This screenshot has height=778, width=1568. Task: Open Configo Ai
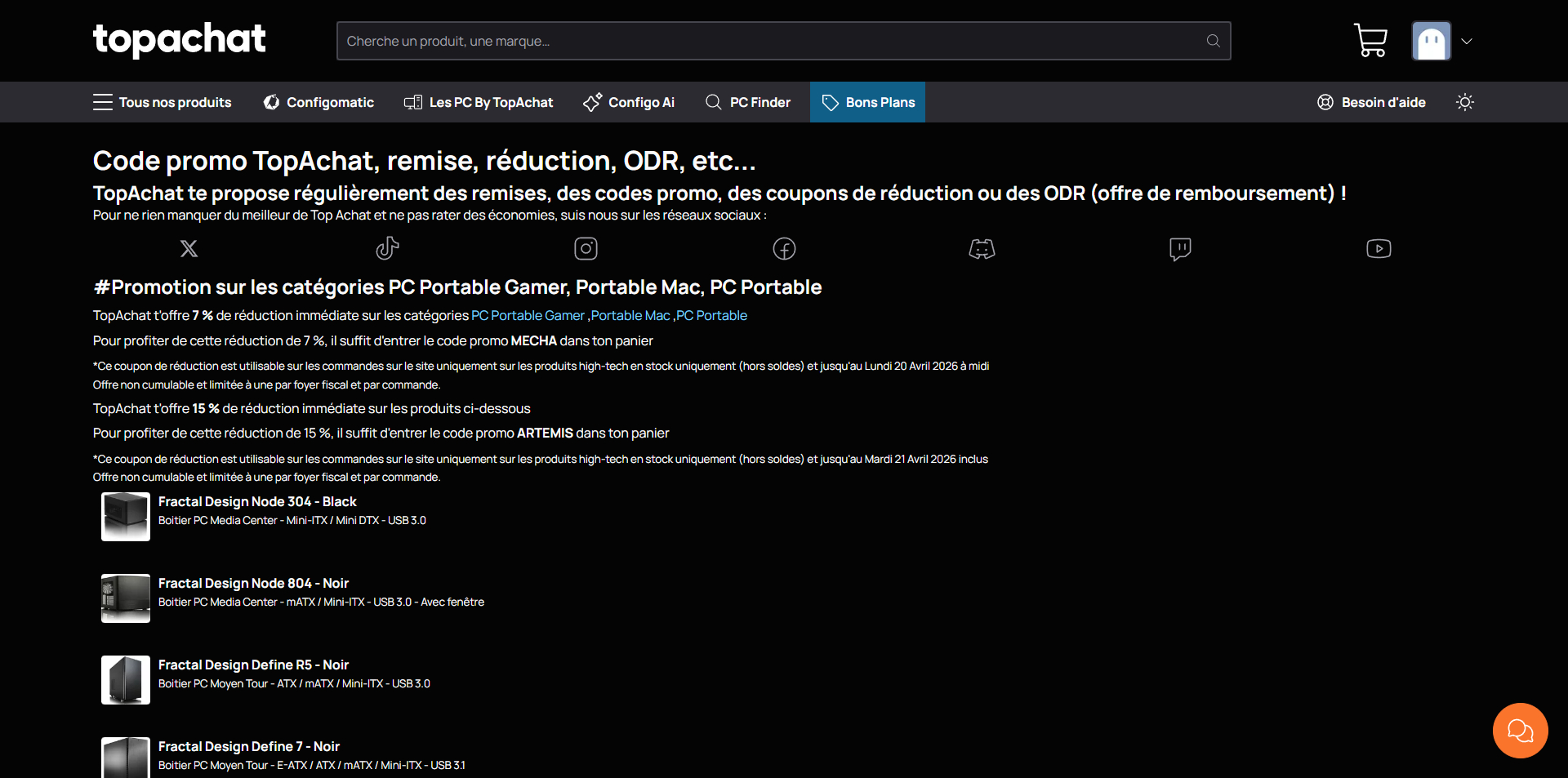click(629, 102)
